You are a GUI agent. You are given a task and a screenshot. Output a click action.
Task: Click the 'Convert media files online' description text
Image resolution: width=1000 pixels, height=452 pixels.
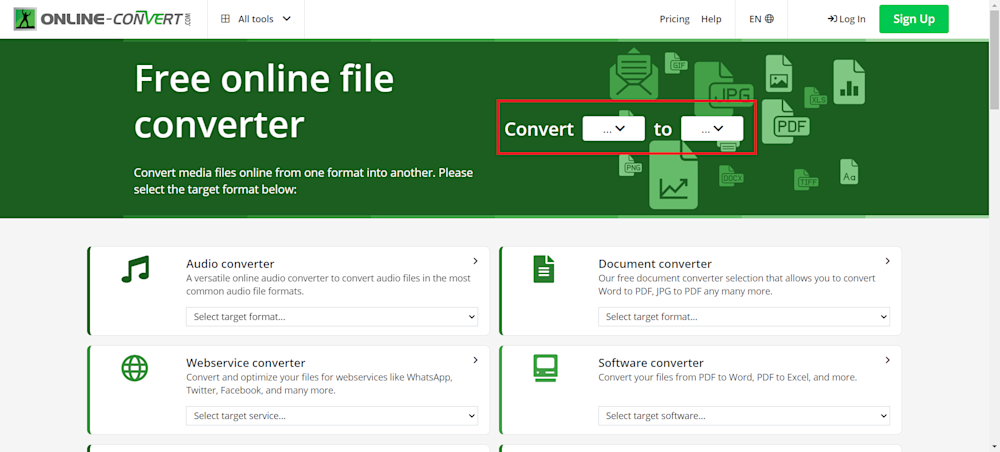[x=304, y=181]
